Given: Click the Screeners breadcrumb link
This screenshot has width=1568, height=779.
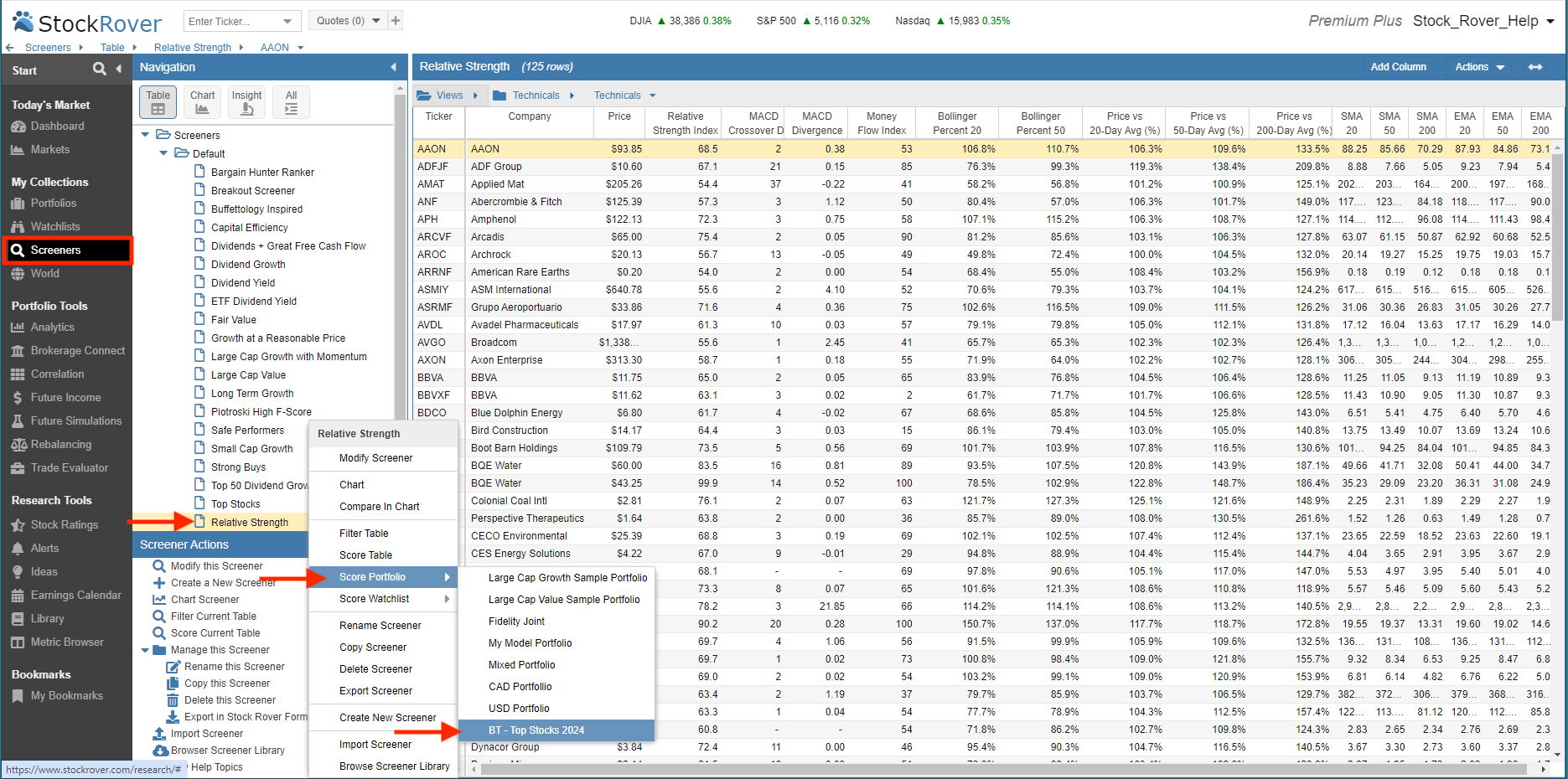Looking at the screenshot, I should (48, 48).
